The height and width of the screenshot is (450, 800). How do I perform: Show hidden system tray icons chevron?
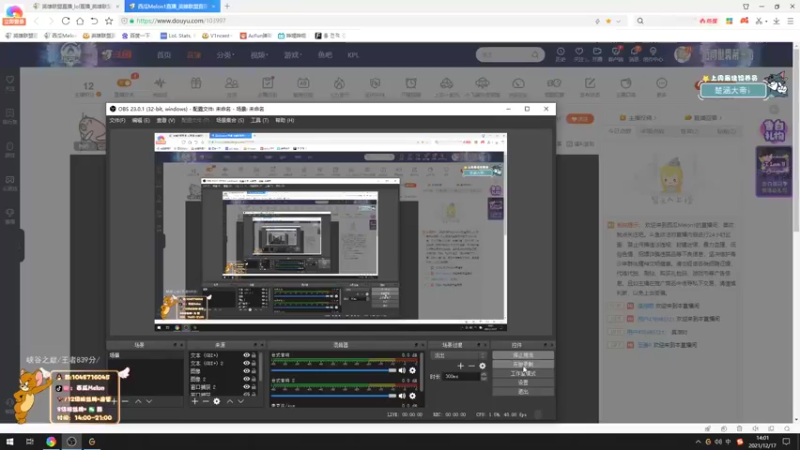point(697,442)
